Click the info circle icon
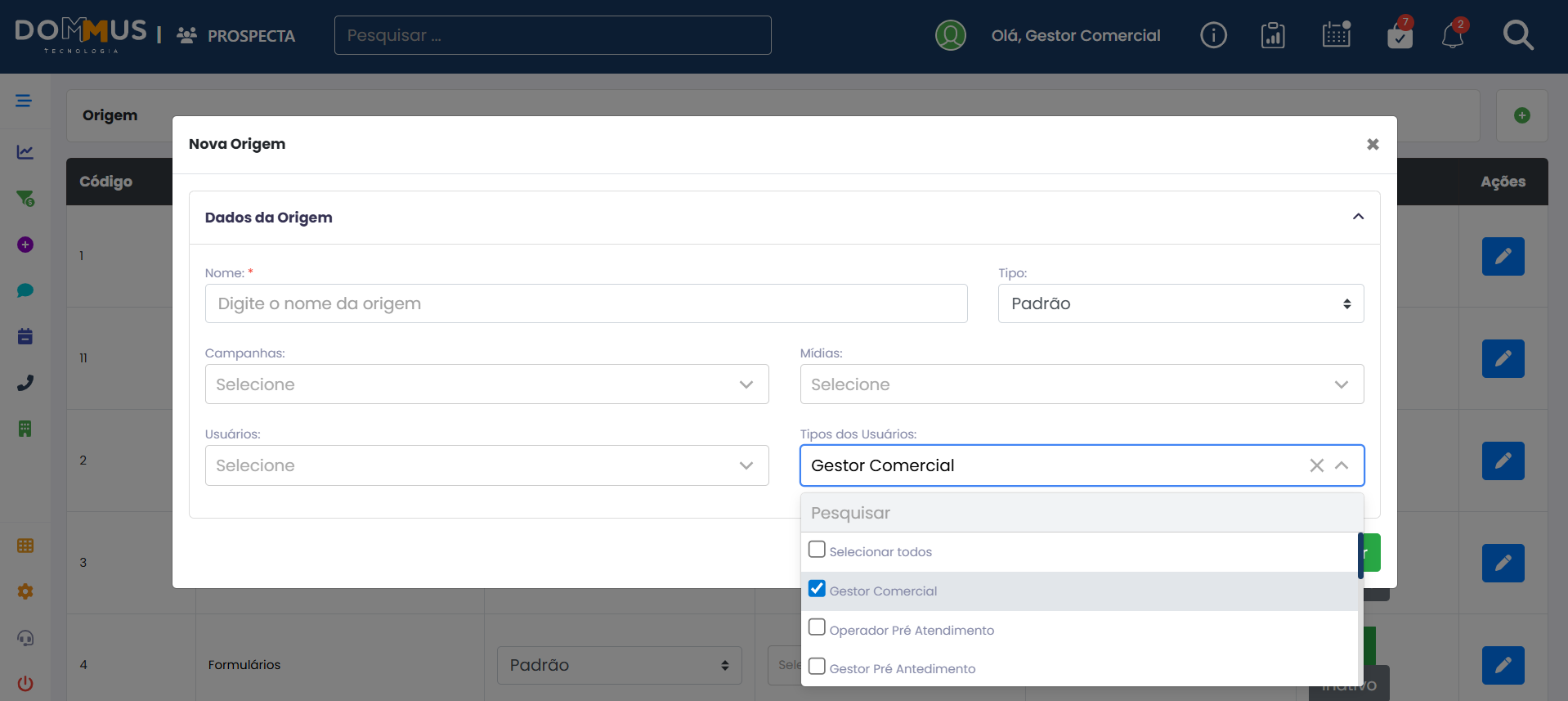 pyautogui.click(x=1213, y=35)
